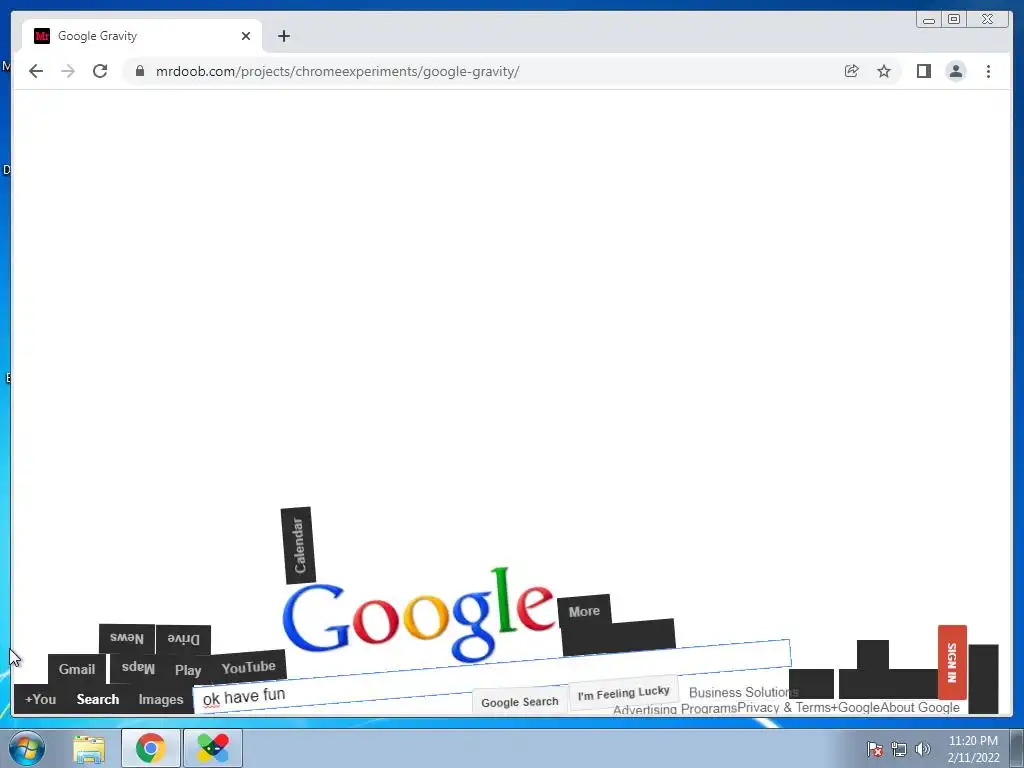Click the address bar URL
Screen dimensions: 1024x768
click(x=337, y=71)
